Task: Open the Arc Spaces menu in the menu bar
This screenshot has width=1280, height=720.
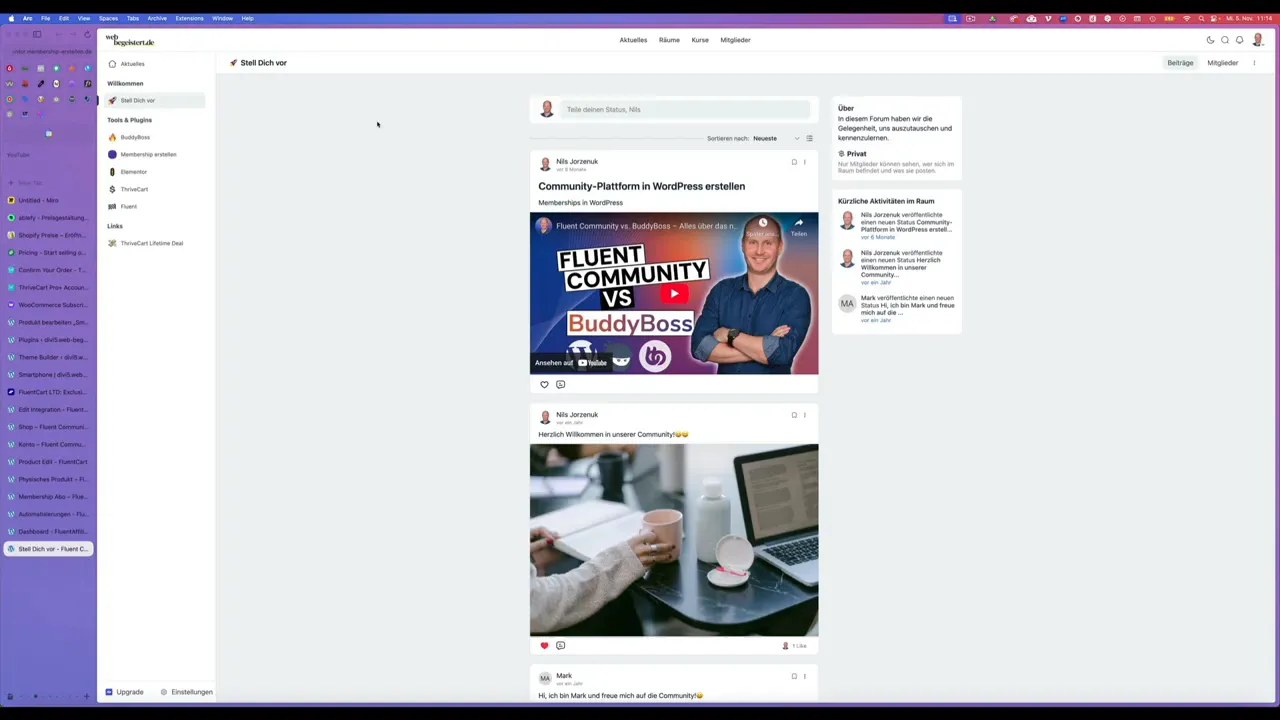Action: (108, 18)
